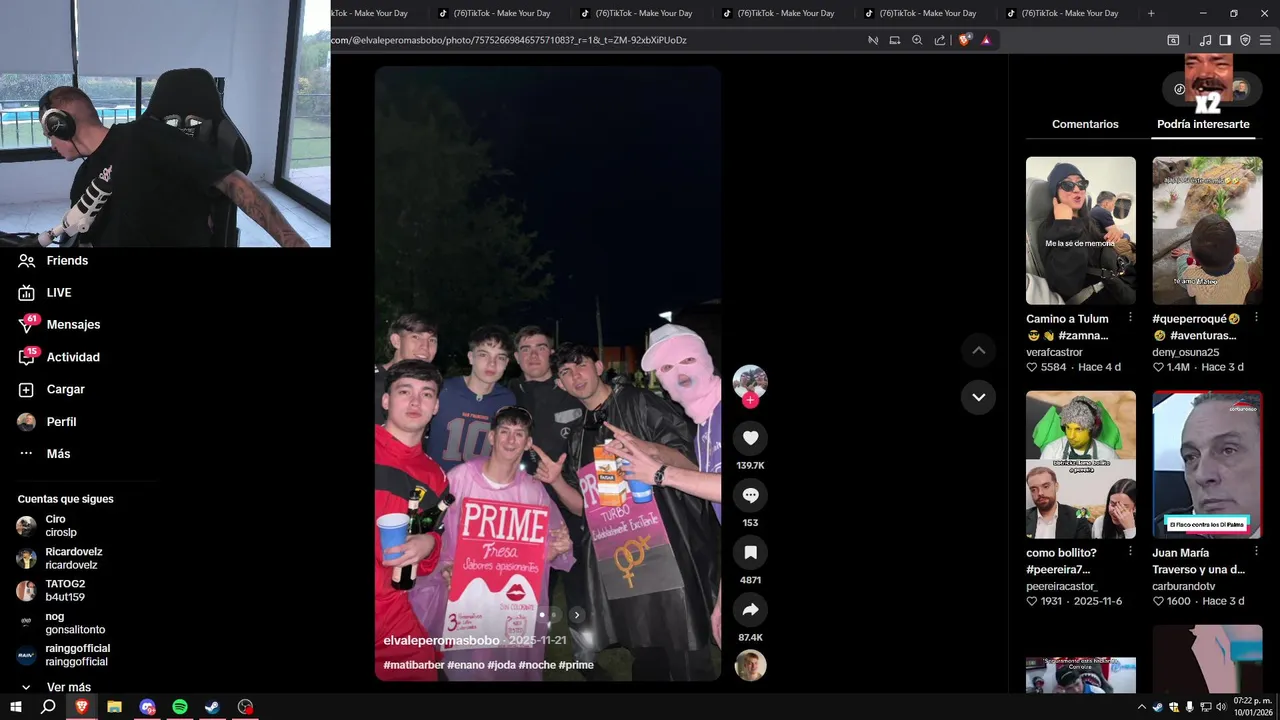1280x720 pixels.
Task: Show next photo in the slideshow
Action: click(x=577, y=615)
